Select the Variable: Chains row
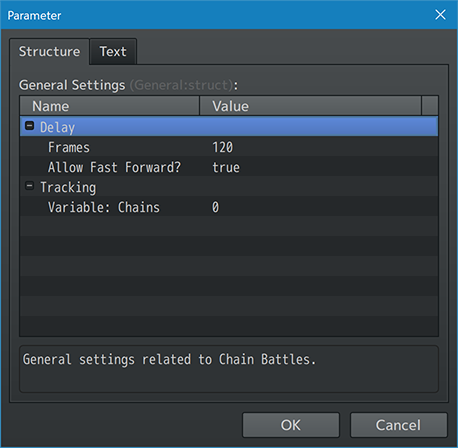 coord(229,206)
